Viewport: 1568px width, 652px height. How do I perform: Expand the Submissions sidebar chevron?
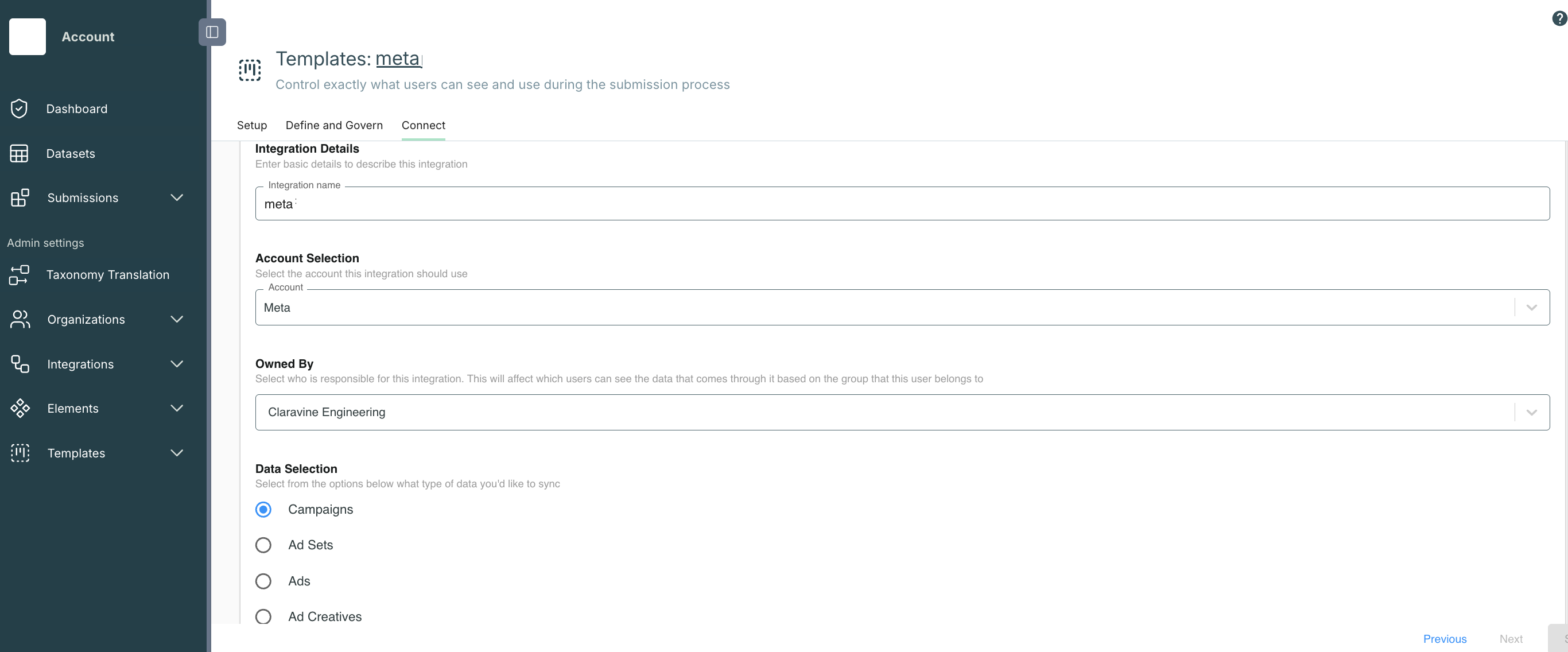click(x=177, y=198)
